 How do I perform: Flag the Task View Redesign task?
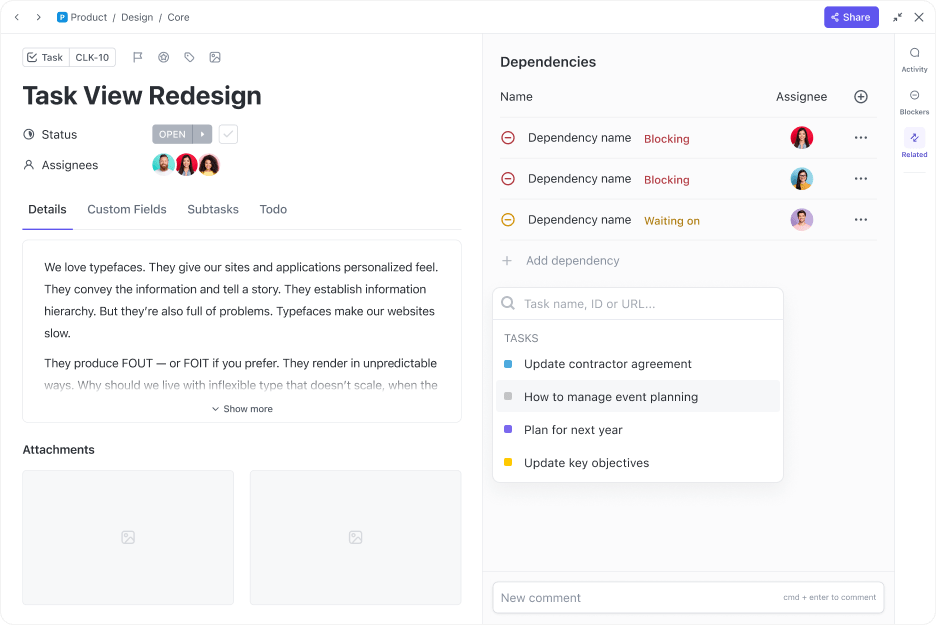coord(138,57)
